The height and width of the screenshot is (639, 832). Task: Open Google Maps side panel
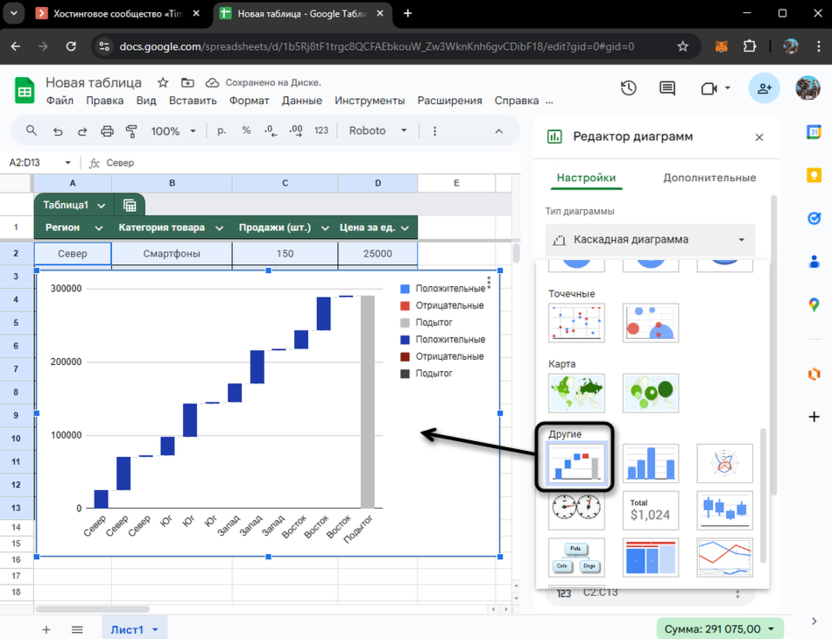point(814,305)
